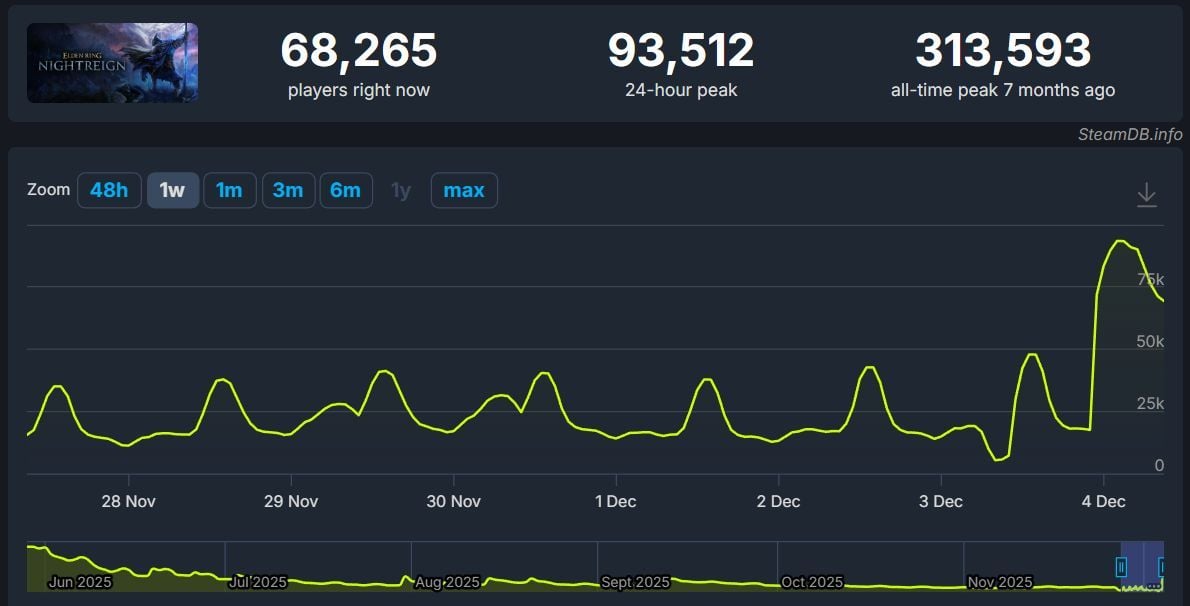The image size is (1190, 606).
Task: Click the 313,593 all-time peak figure
Action: [x=1003, y=51]
